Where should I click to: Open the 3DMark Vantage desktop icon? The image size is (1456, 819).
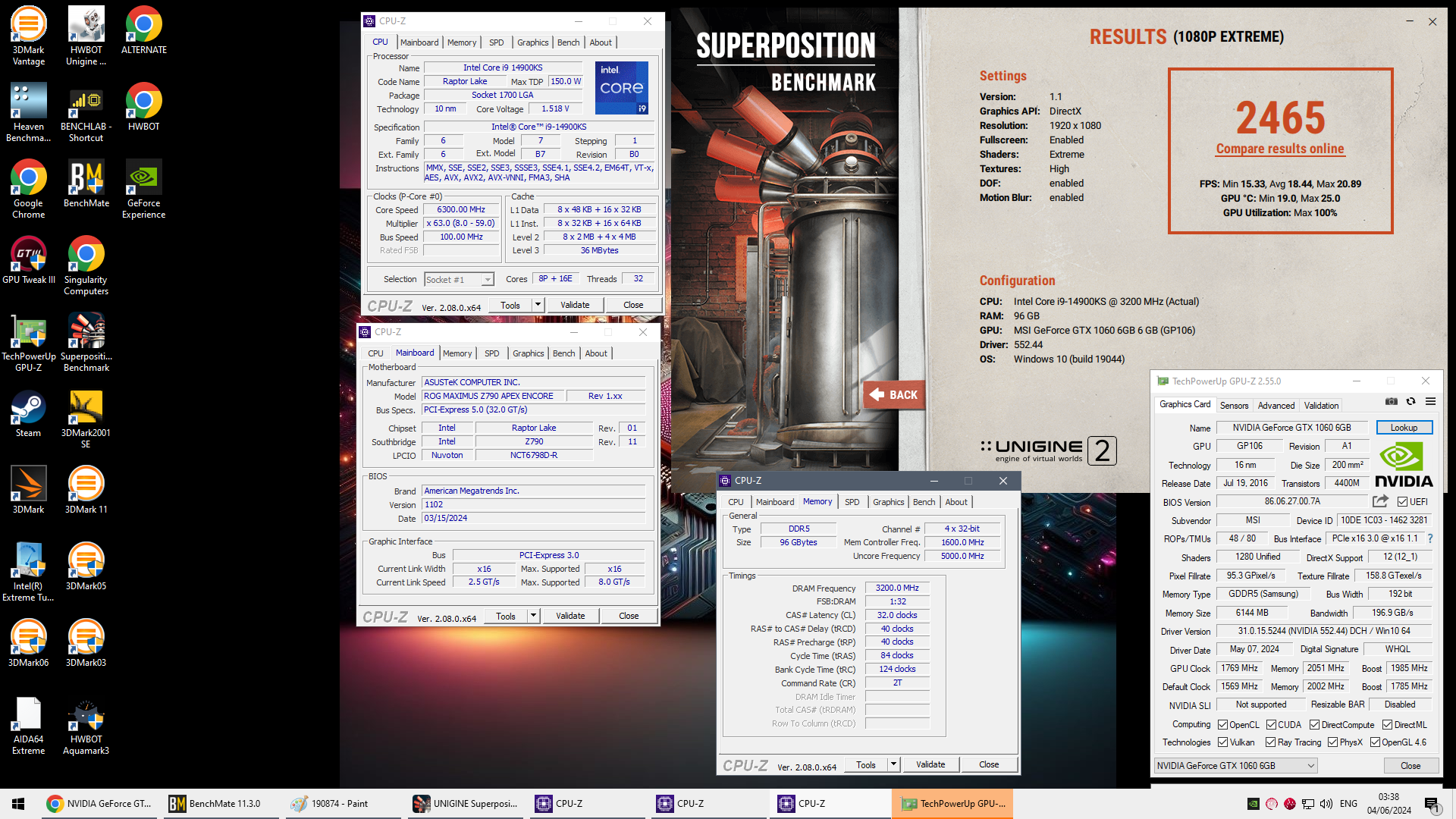point(28,36)
